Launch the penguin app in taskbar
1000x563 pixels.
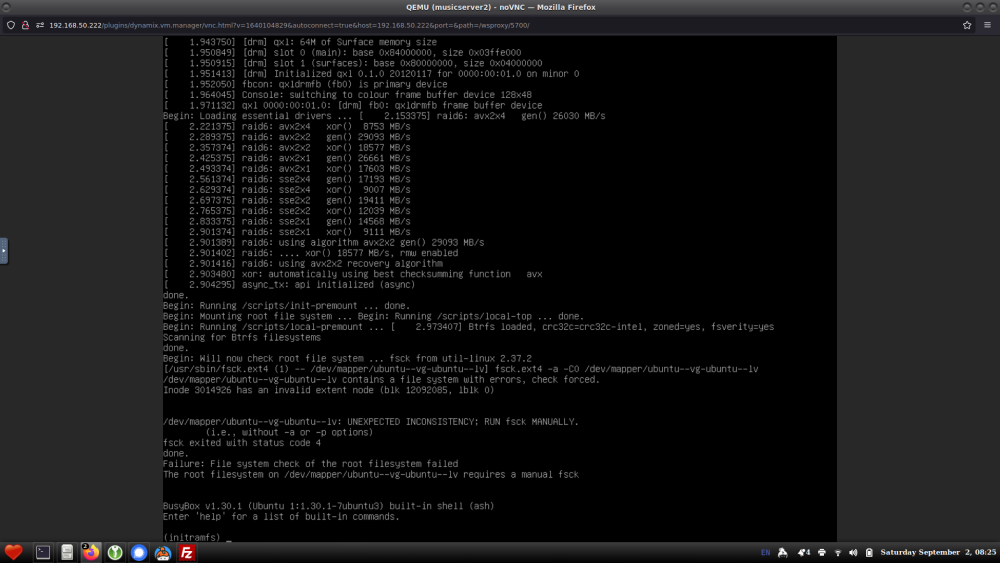point(163,553)
